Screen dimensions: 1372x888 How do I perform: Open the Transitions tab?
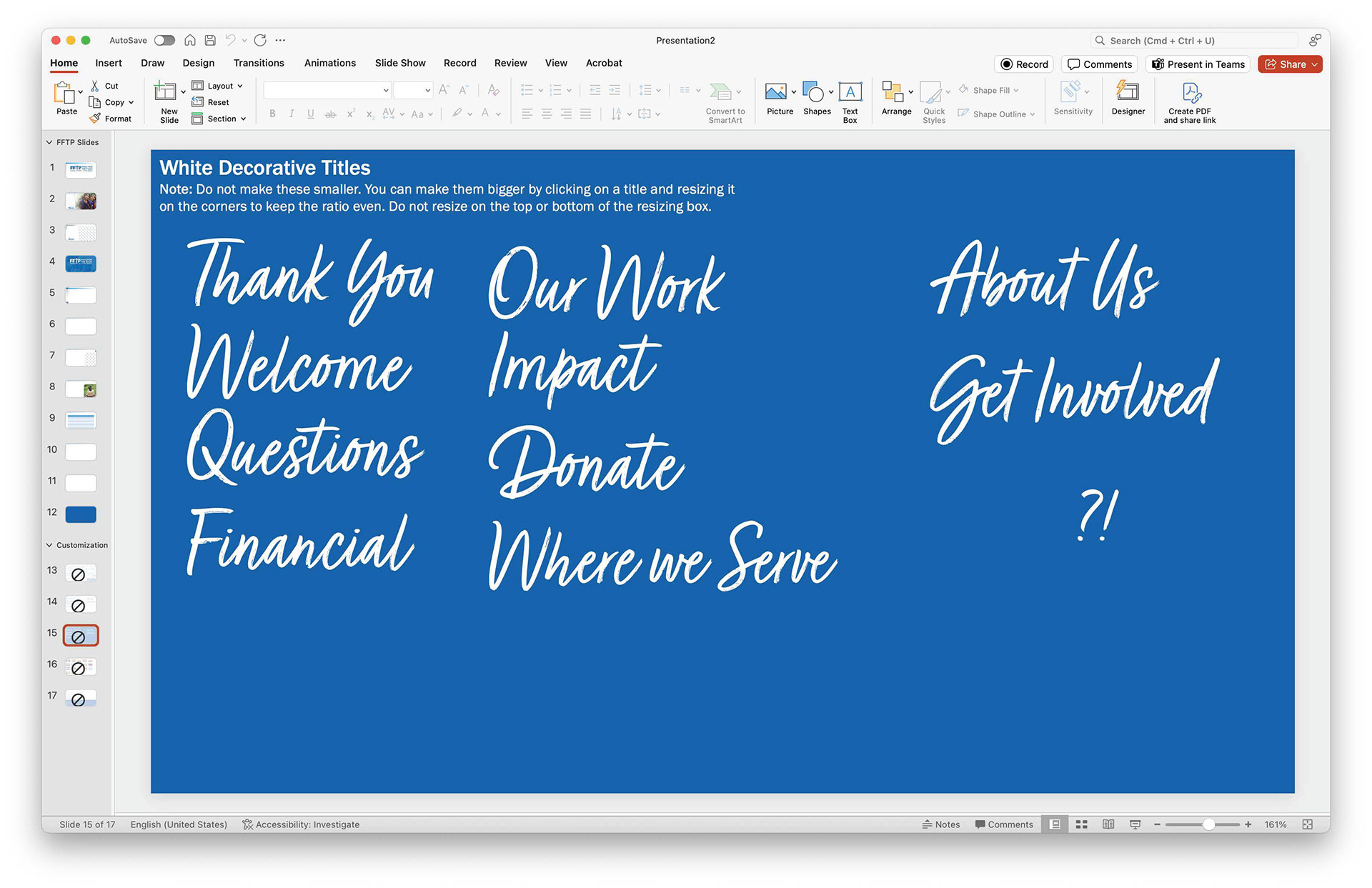point(259,63)
